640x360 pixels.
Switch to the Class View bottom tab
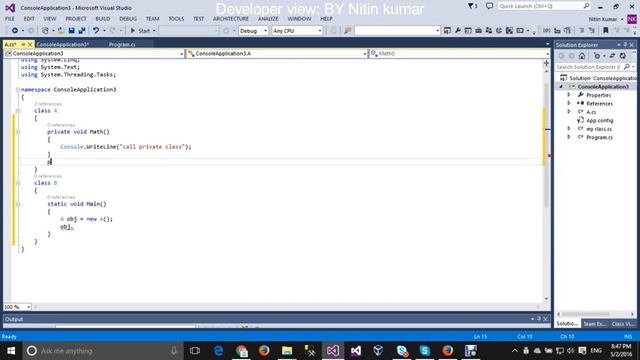pos(622,324)
